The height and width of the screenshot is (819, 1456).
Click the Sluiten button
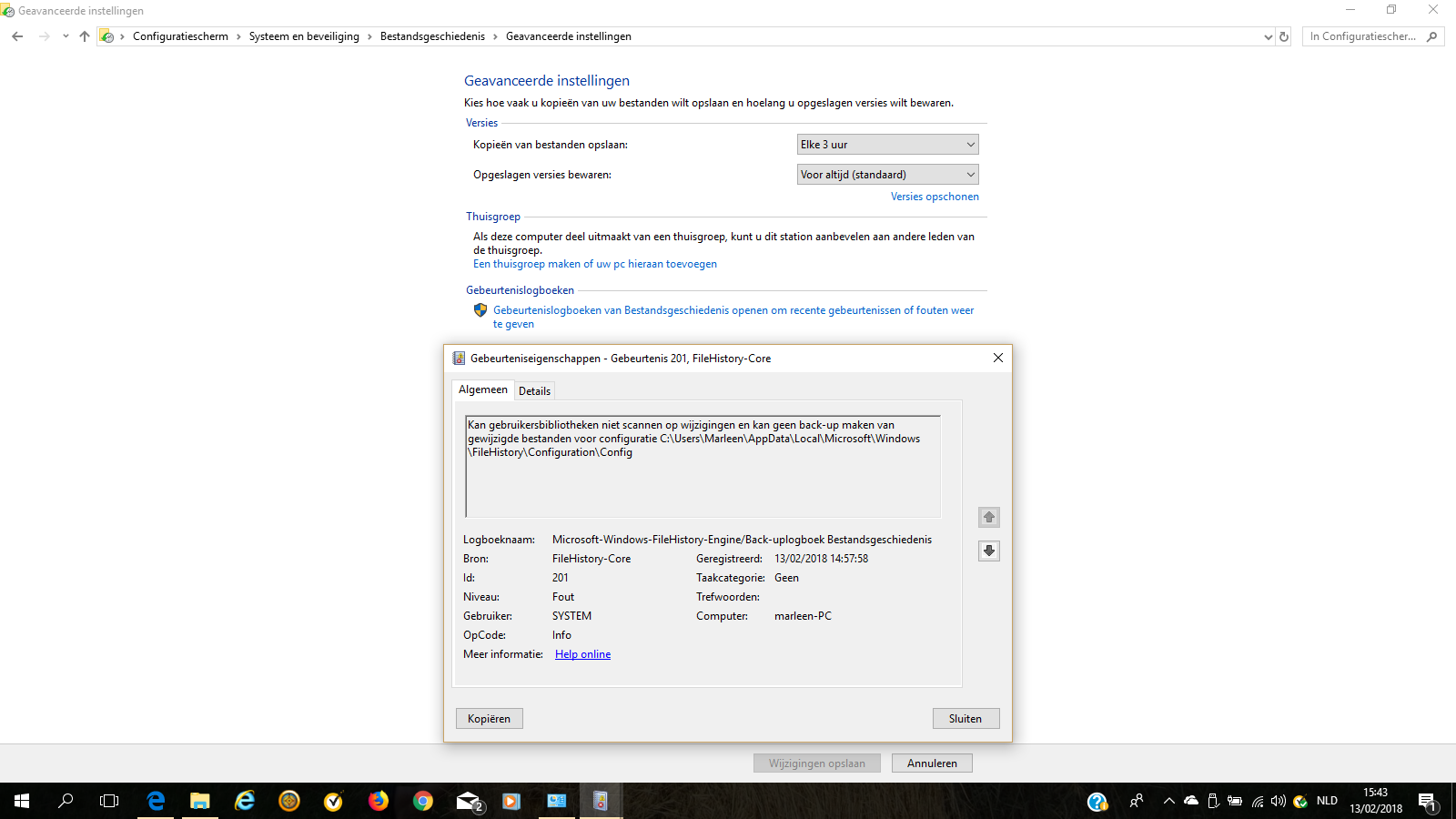click(966, 719)
